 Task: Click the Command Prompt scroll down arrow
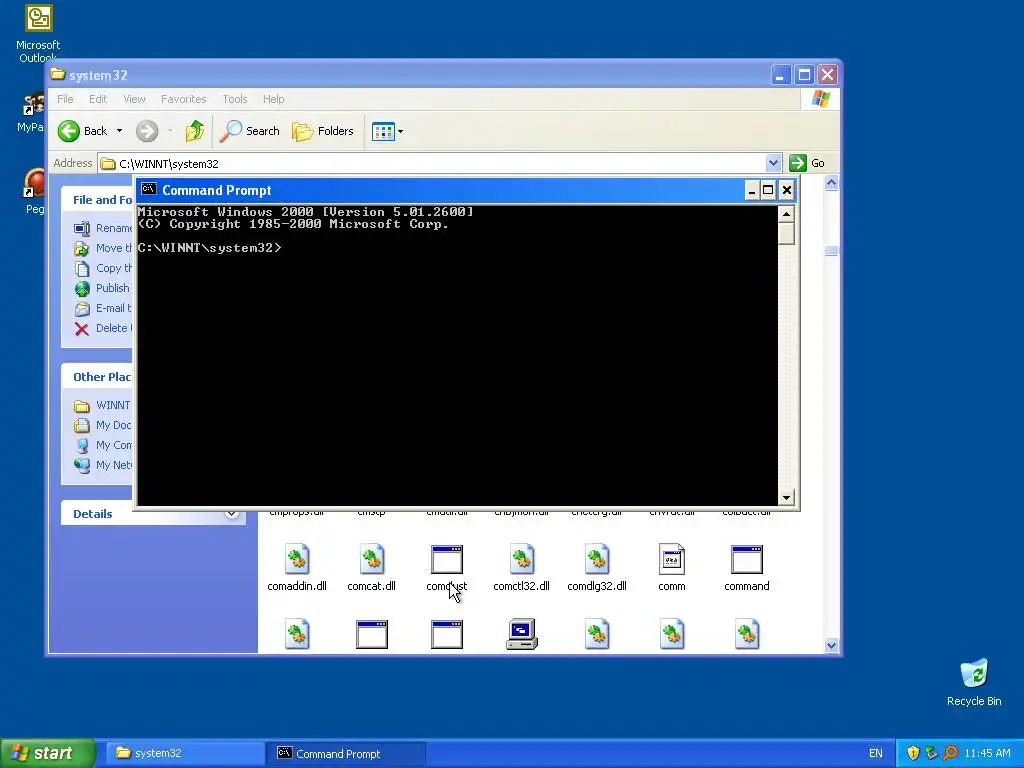pos(786,498)
